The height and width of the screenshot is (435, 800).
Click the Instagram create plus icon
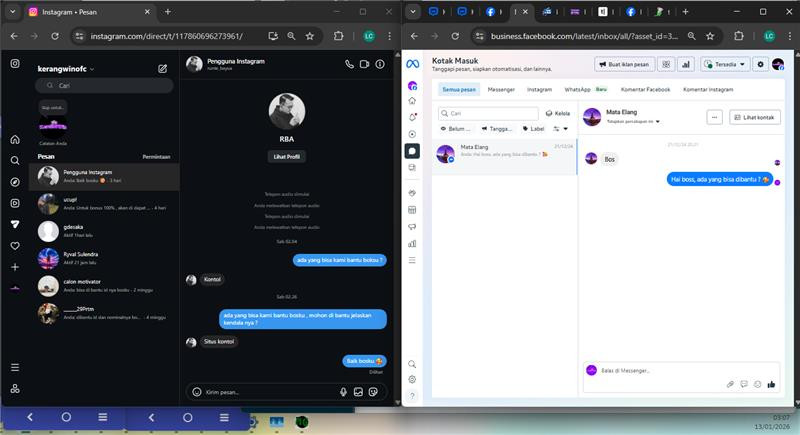tap(15, 267)
